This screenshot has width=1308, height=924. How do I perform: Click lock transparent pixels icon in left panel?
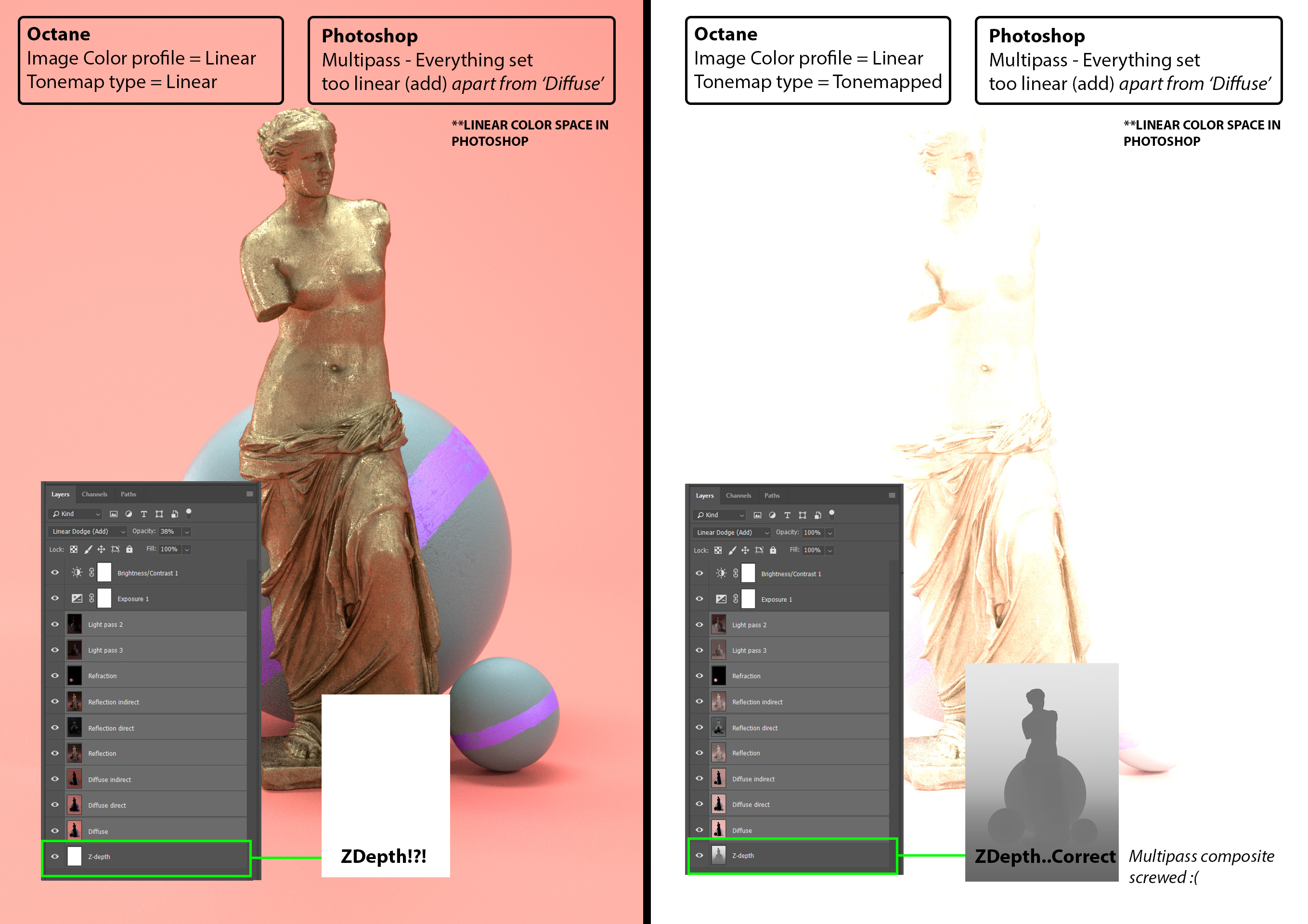(x=74, y=549)
